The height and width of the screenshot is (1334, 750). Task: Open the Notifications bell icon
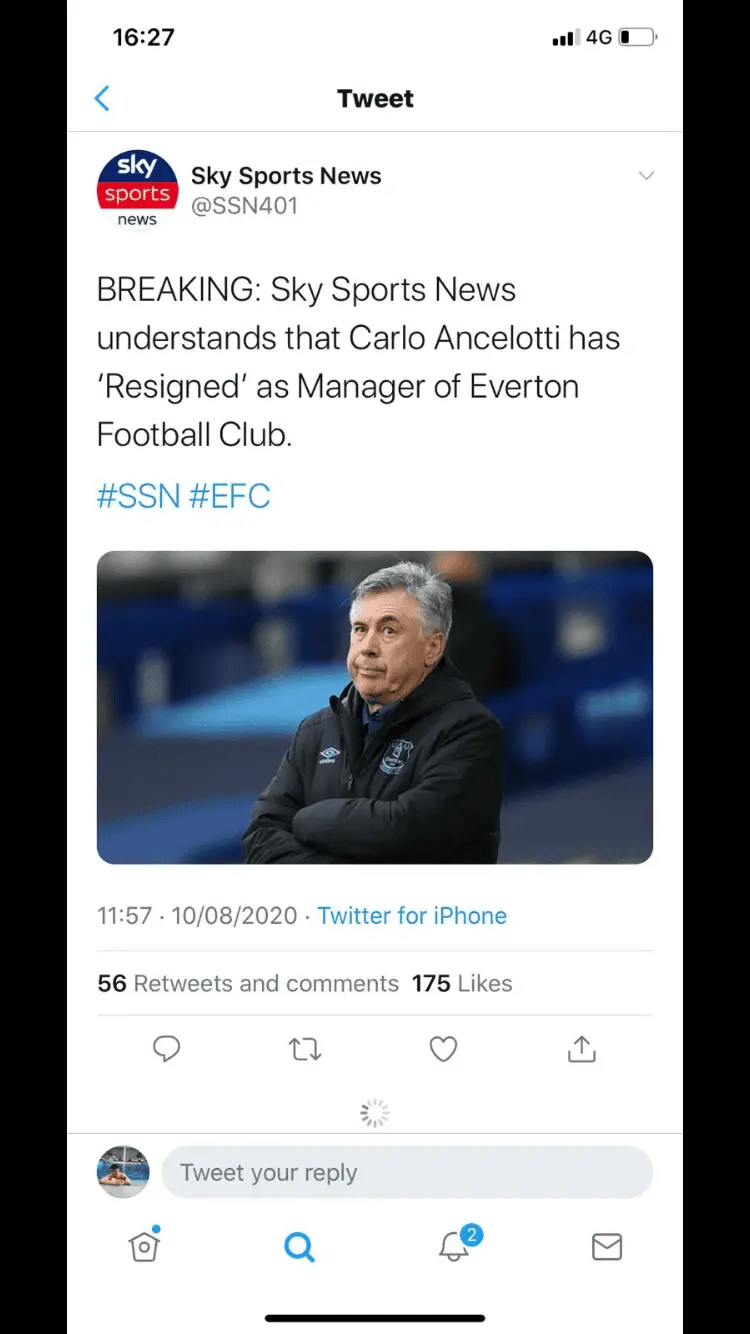click(454, 1246)
